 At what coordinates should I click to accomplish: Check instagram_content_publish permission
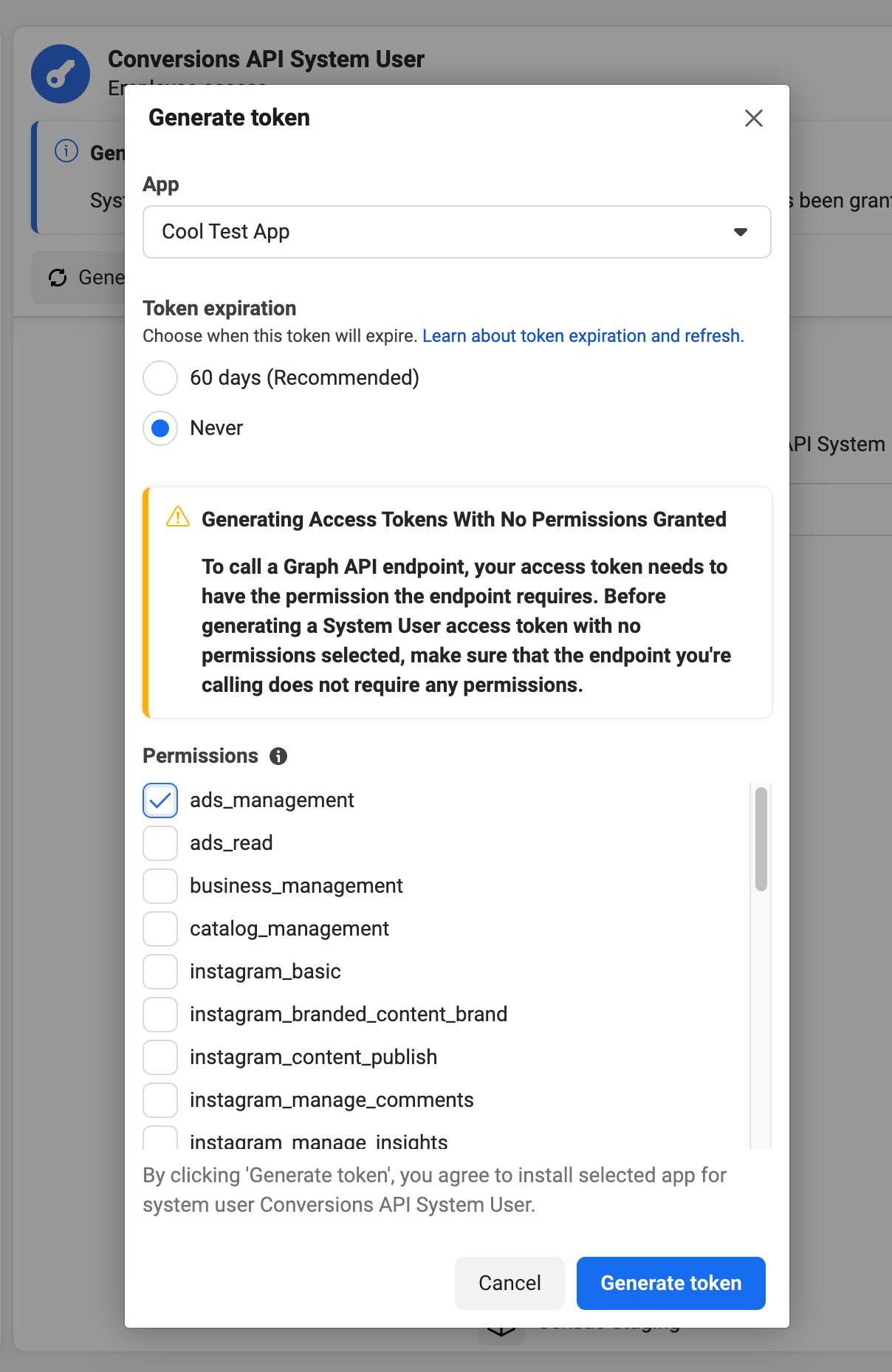160,1057
